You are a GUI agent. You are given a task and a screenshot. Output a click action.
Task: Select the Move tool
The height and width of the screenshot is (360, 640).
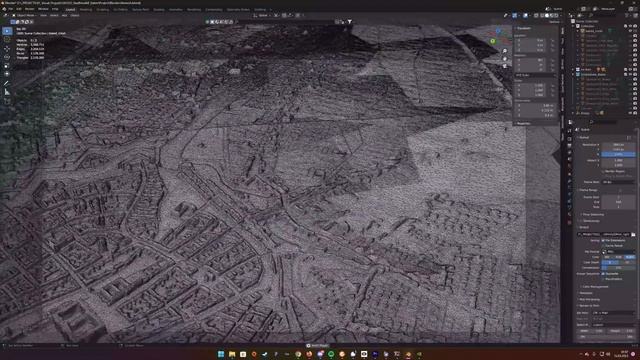pyautogui.click(x=7, y=49)
